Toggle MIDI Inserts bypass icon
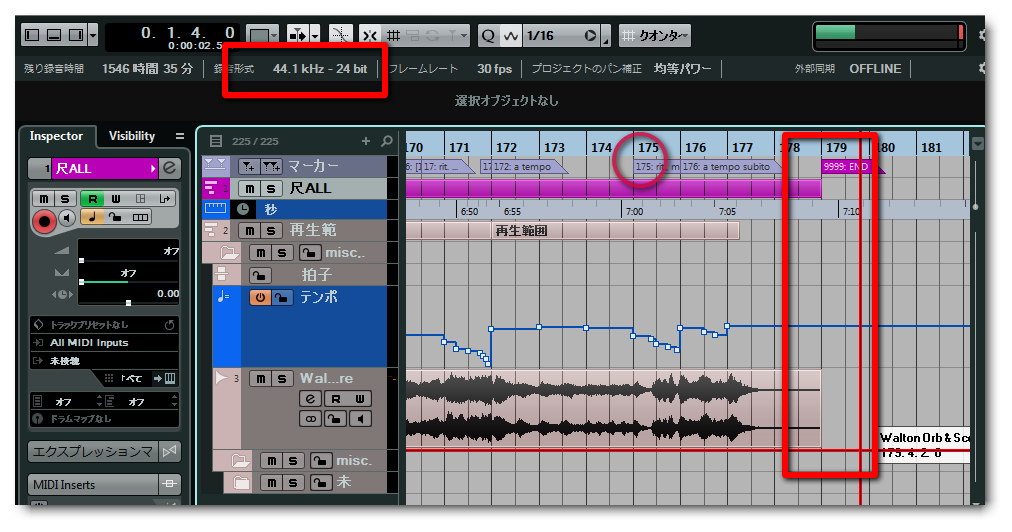 (x=170, y=484)
